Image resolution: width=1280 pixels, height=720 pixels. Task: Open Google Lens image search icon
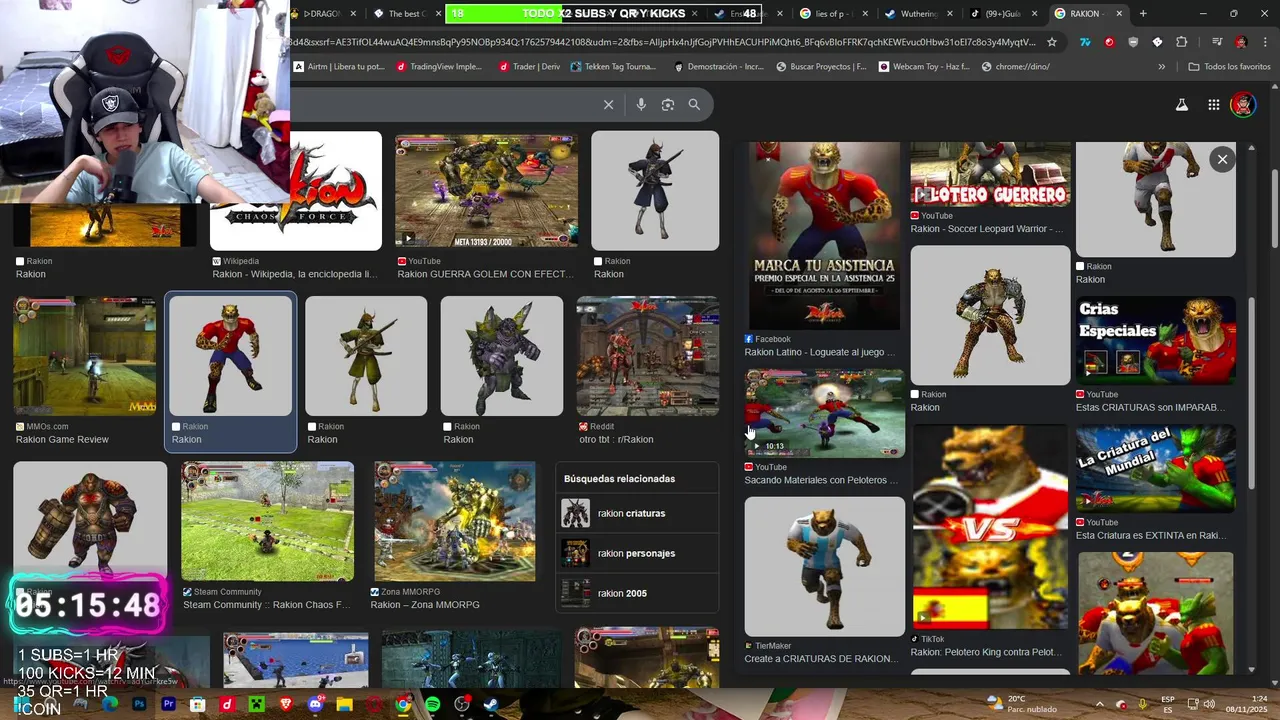[668, 105]
